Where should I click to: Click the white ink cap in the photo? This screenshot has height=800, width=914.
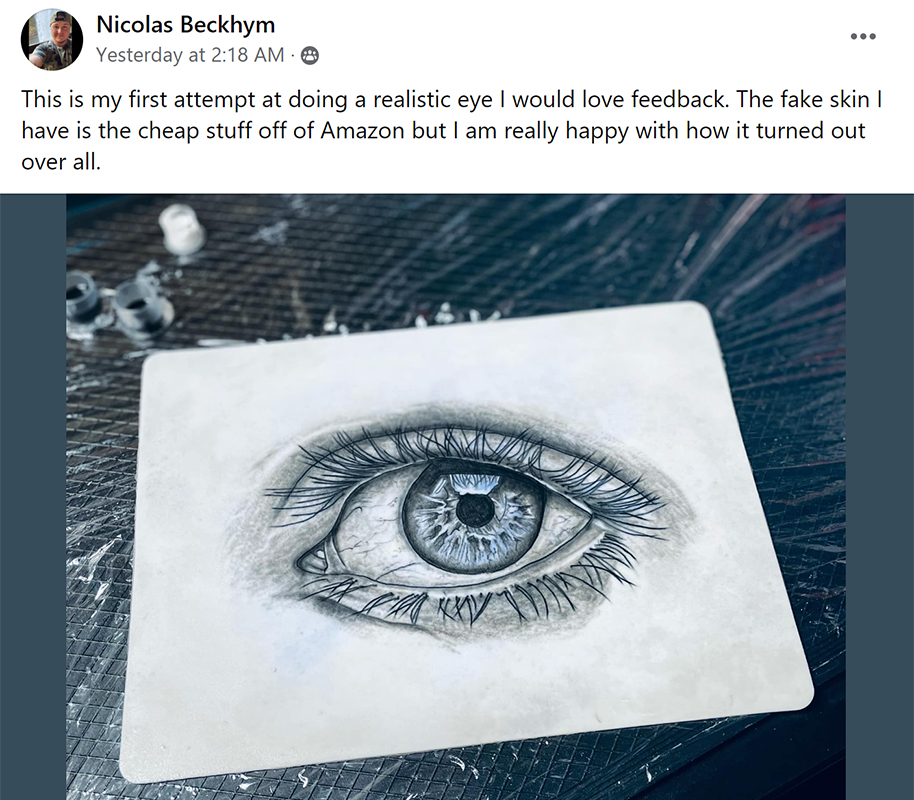coord(181,229)
